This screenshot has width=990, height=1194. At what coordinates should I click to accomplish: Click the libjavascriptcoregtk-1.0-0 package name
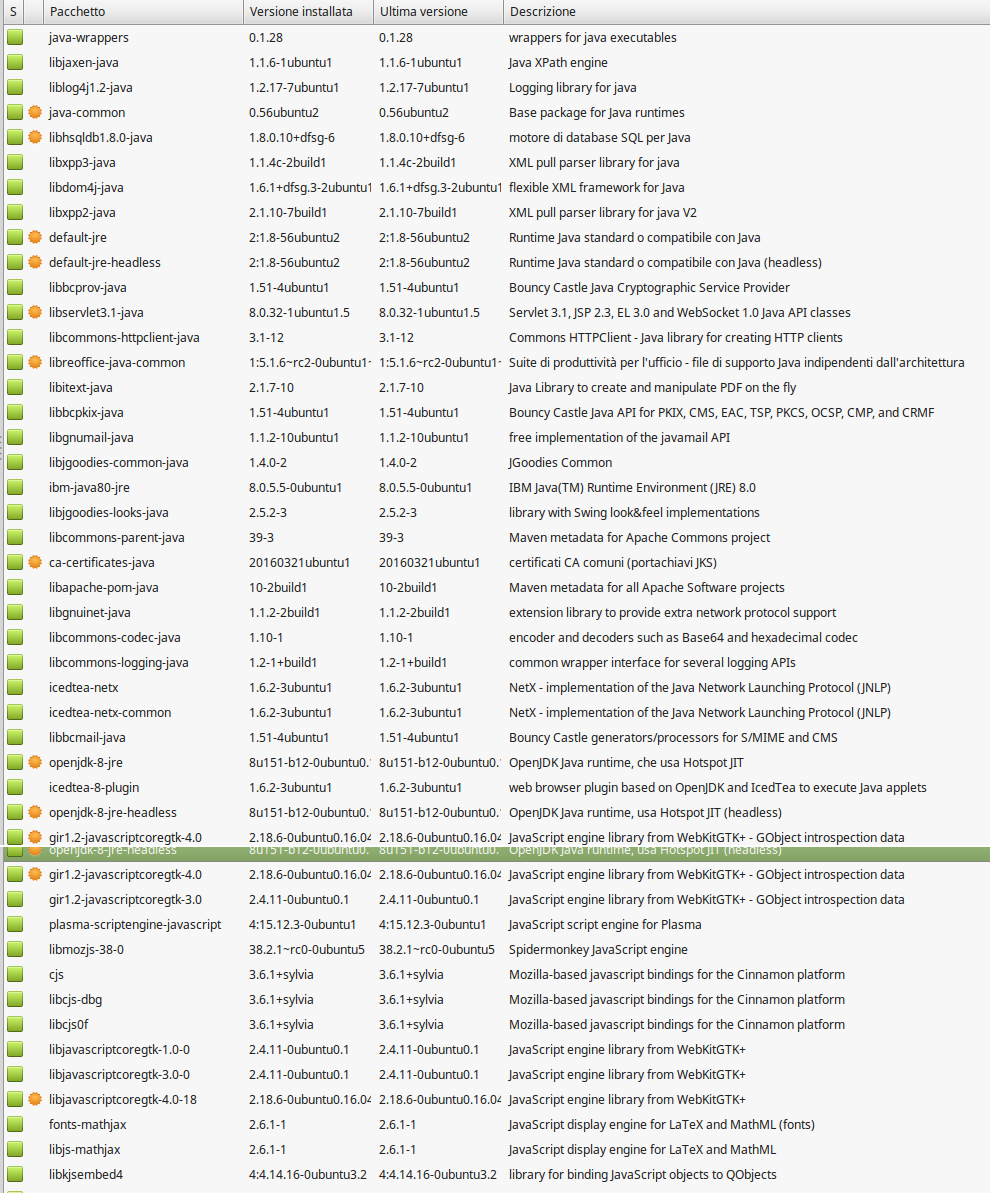[x=120, y=1050]
